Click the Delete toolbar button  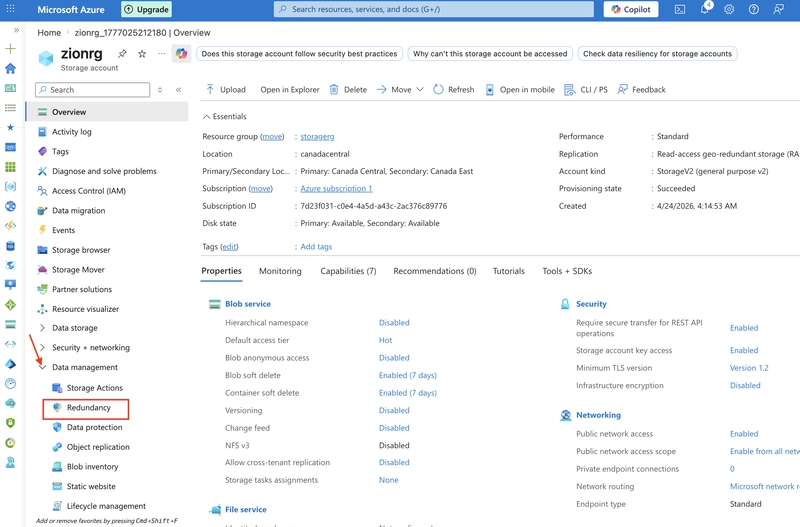tap(348, 90)
